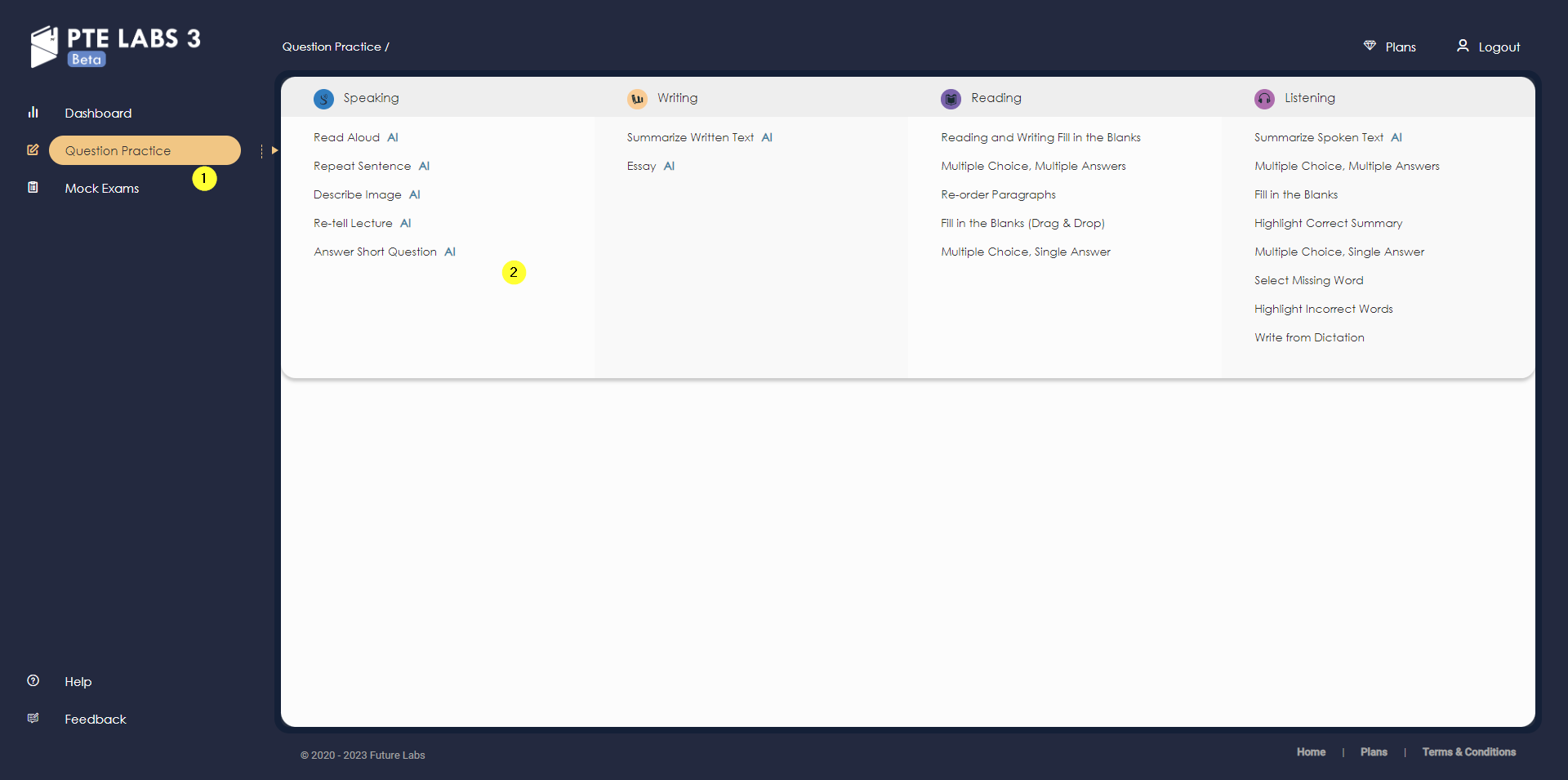
Task: Open Plans in the top bar
Action: click(x=1401, y=47)
